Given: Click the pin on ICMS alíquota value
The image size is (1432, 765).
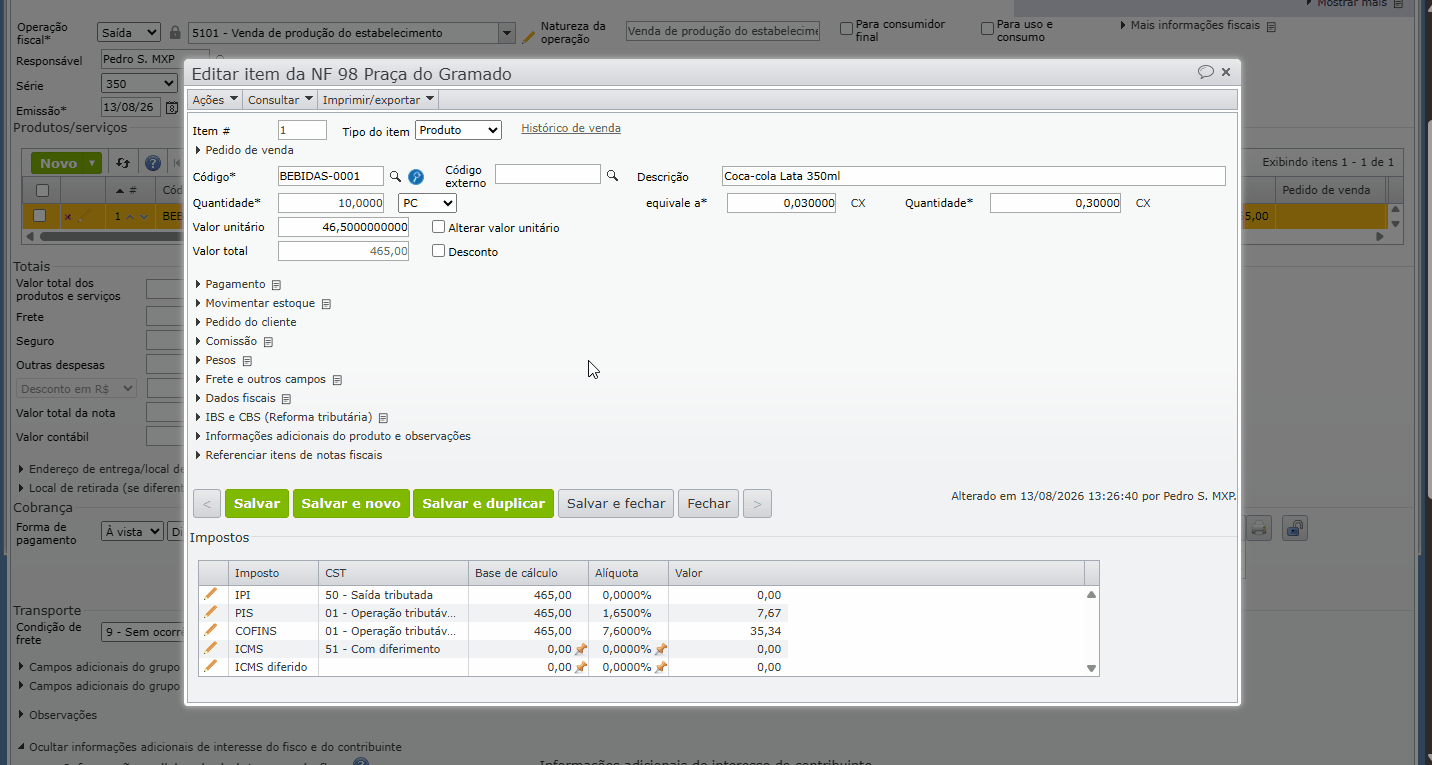Looking at the screenshot, I should coord(660,649).
